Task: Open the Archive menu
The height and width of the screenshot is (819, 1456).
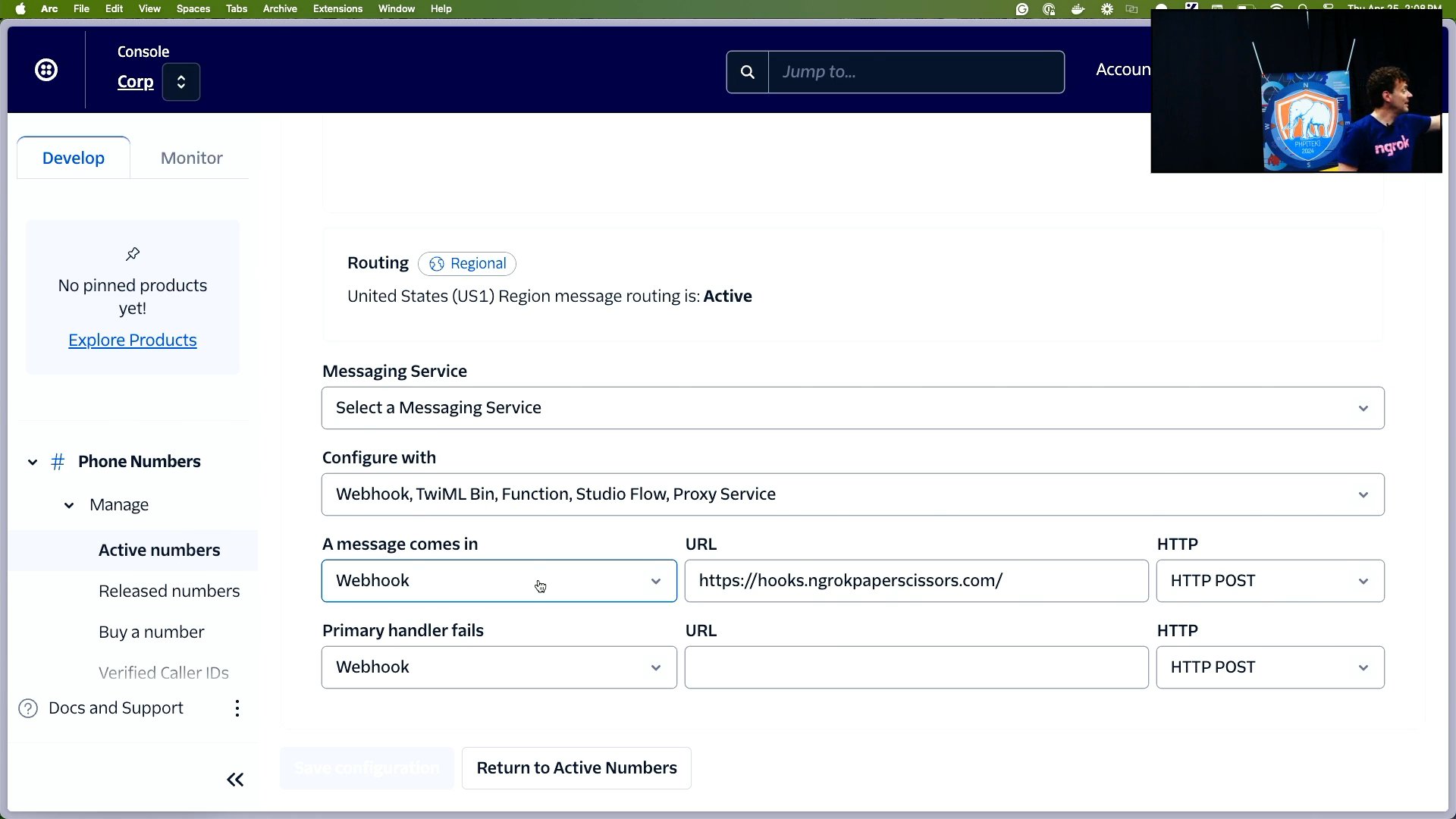Action: 280,9
